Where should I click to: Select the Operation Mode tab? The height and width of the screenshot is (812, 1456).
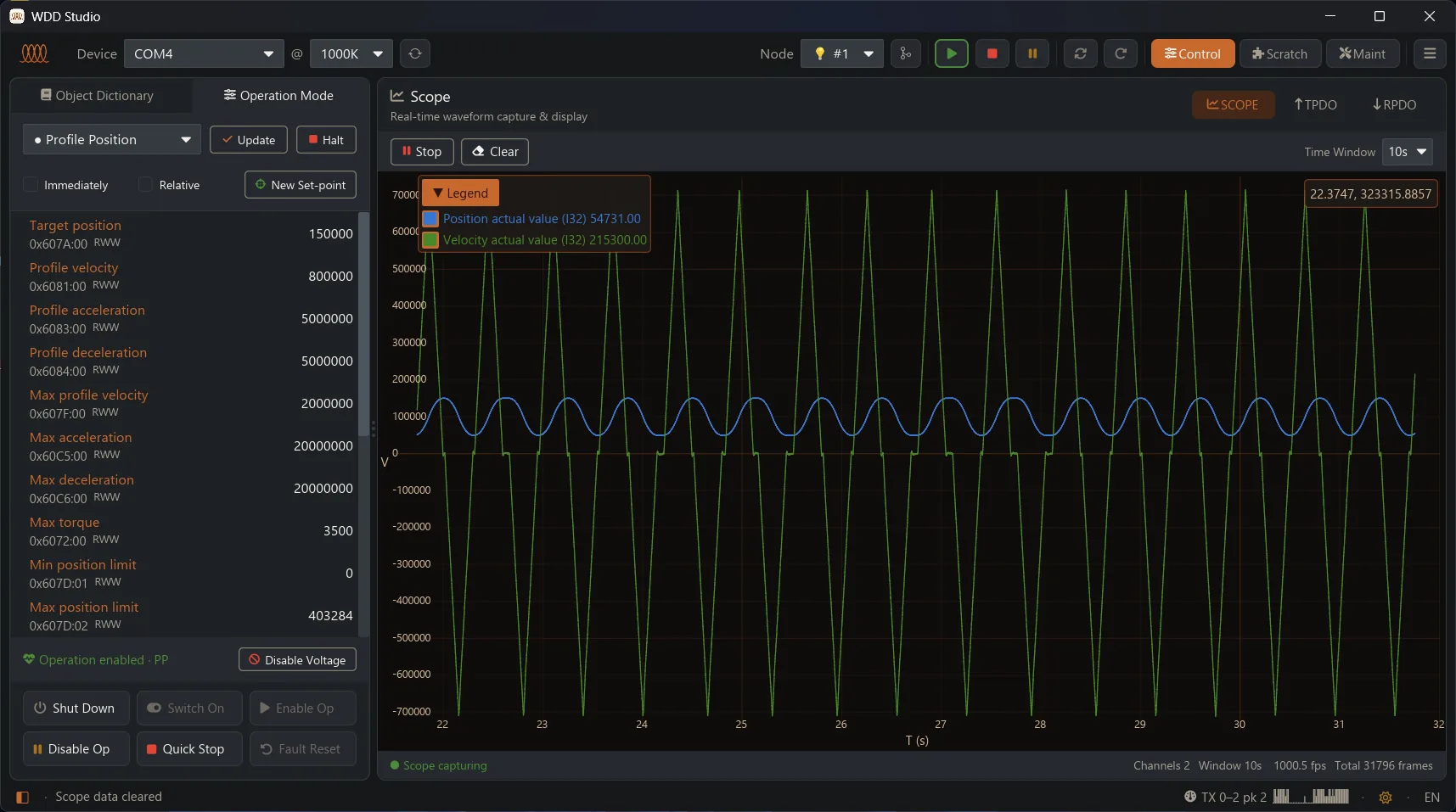pos(278,95)
